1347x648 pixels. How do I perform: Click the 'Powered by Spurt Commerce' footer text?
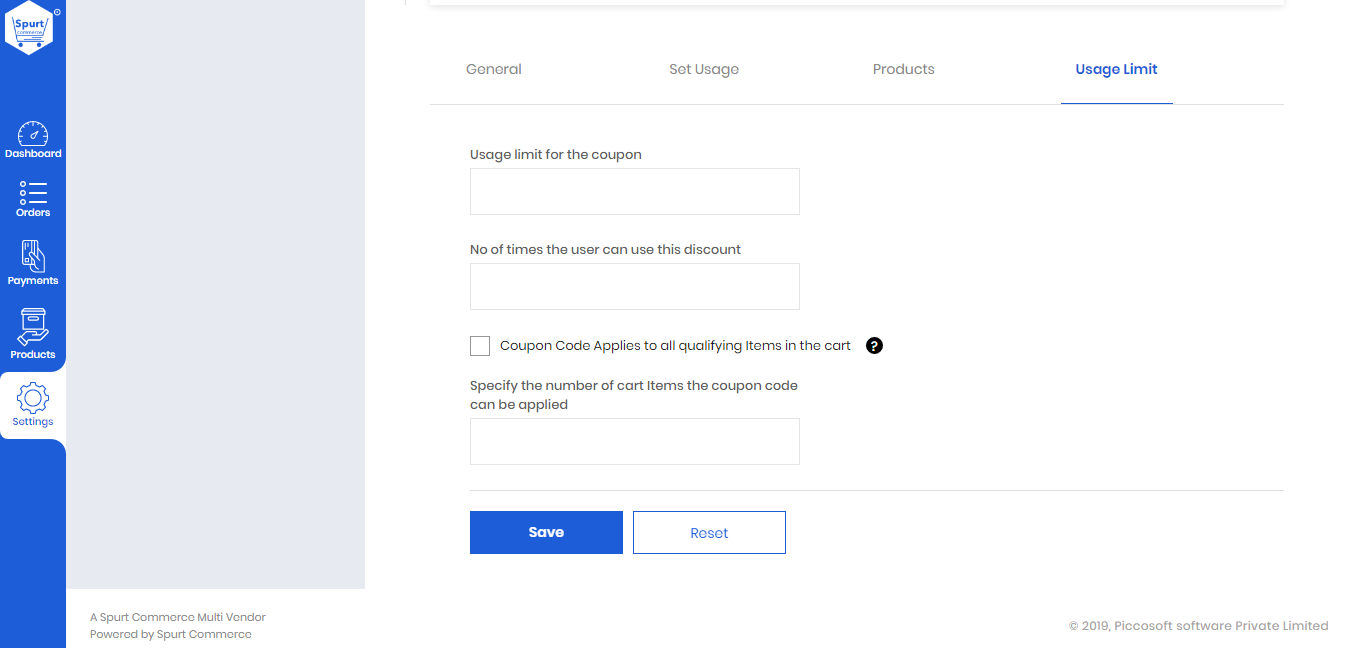click(171, 634)
